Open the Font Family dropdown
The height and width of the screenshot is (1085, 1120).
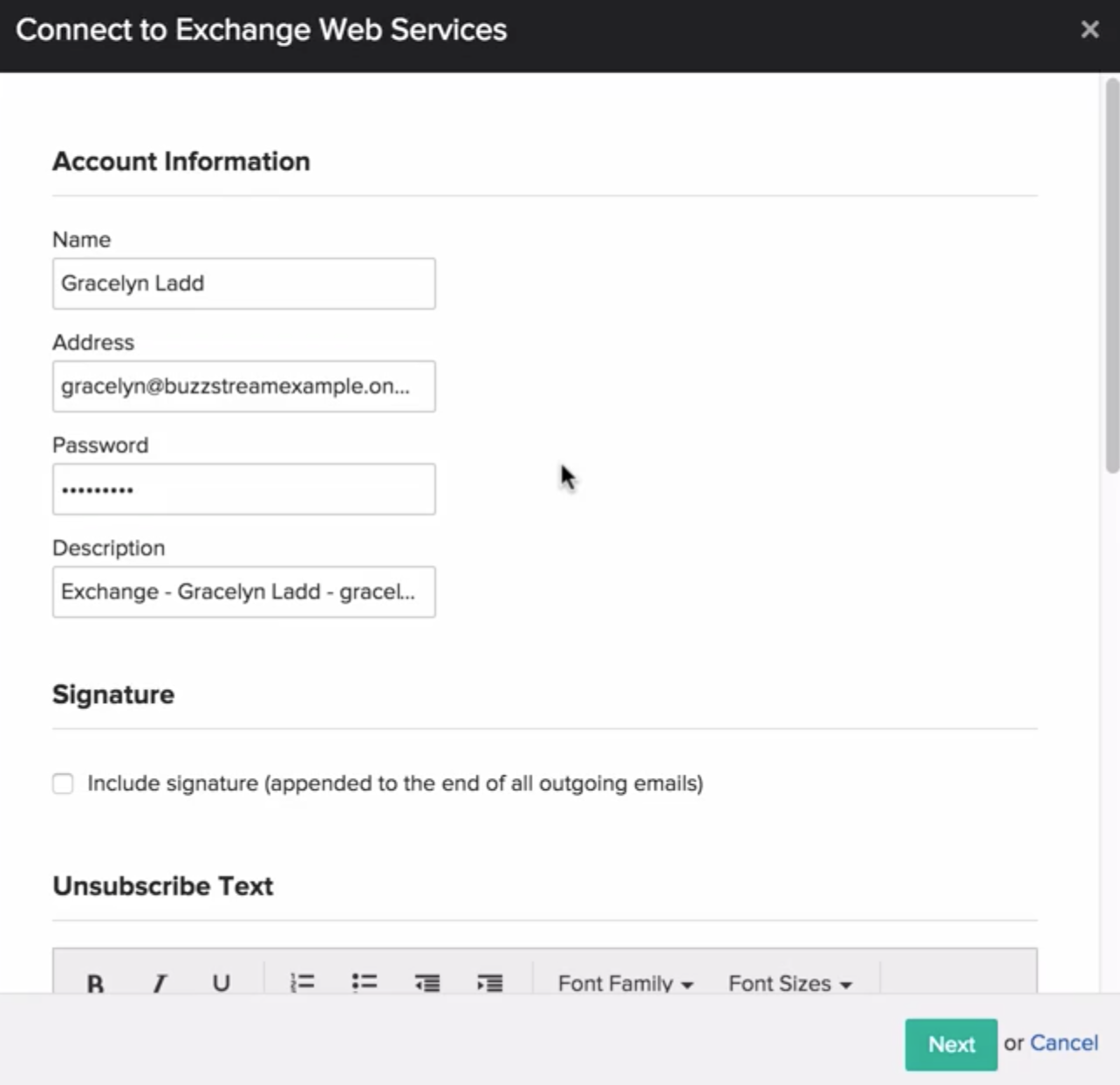pyautogui.click(x=625, y=983)
